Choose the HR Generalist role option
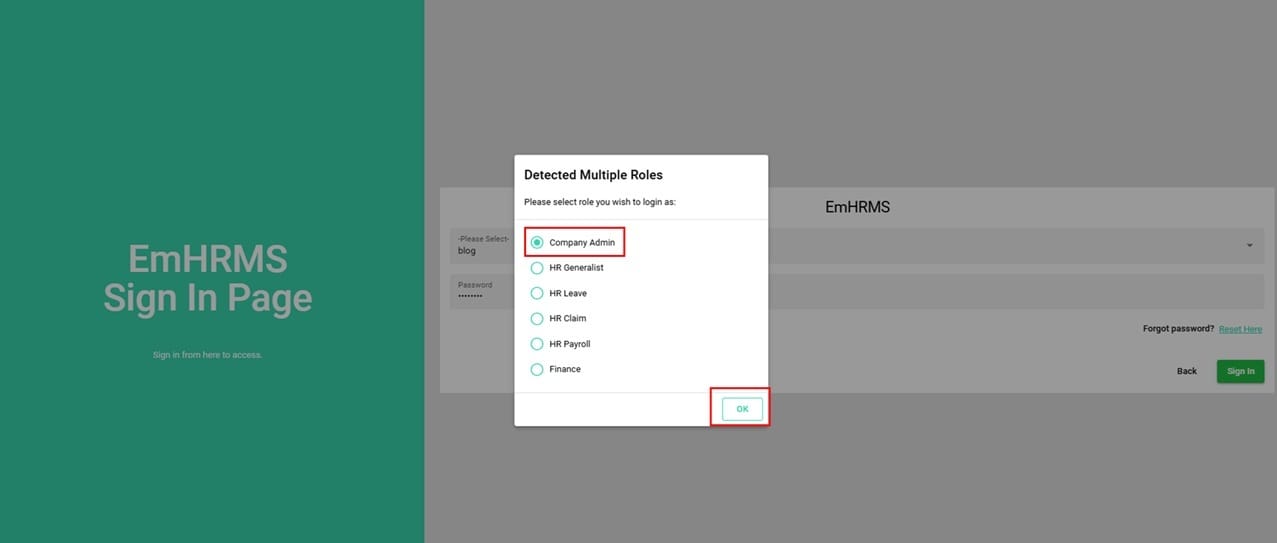Image resolution: width=1277 pixels, height=543 pixels. click(537, 268)
